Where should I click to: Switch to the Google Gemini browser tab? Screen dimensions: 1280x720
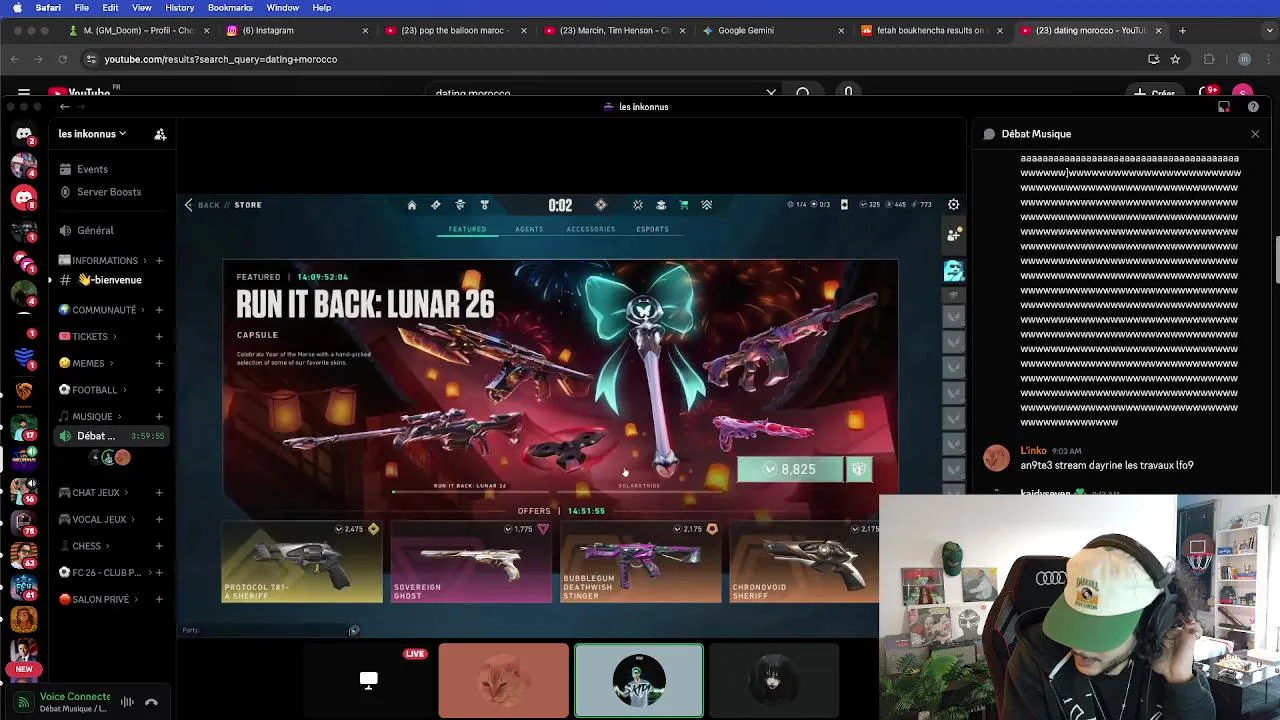click(x=772, y=31)
